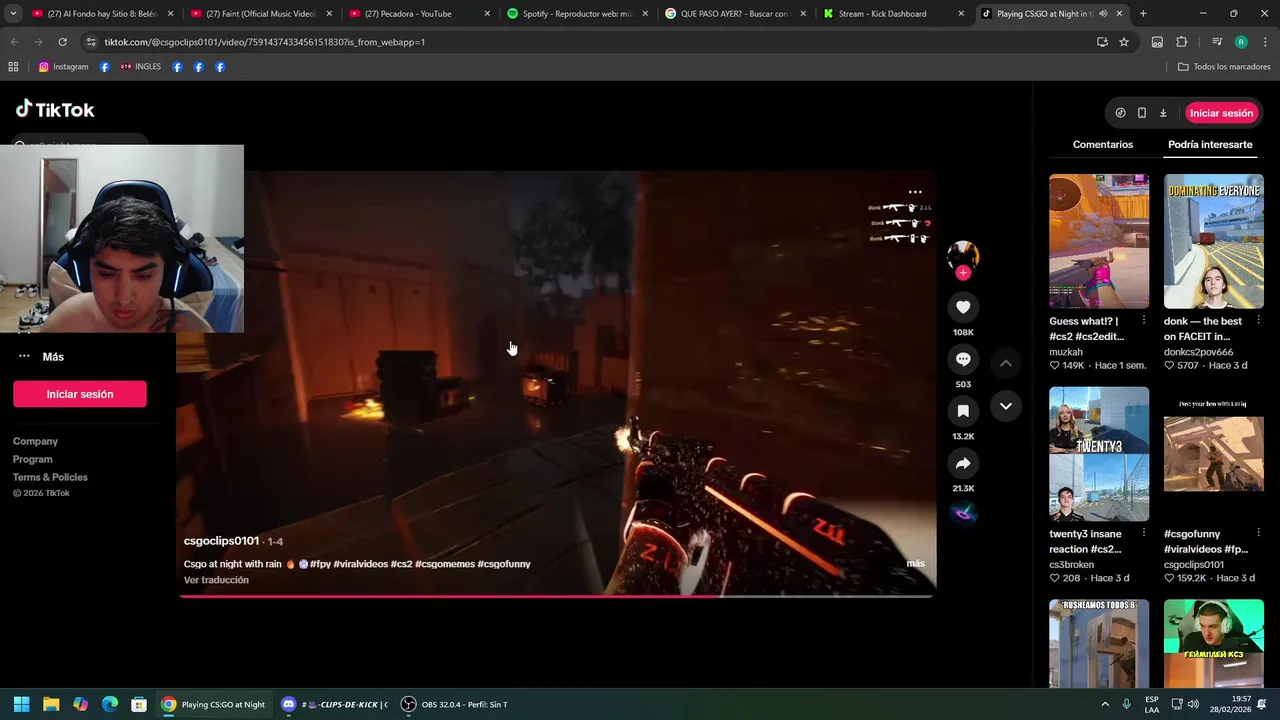Open the muzkah Guess what video thumbnail
The height and width of the screenshot is (720, 1280).
1099,241
